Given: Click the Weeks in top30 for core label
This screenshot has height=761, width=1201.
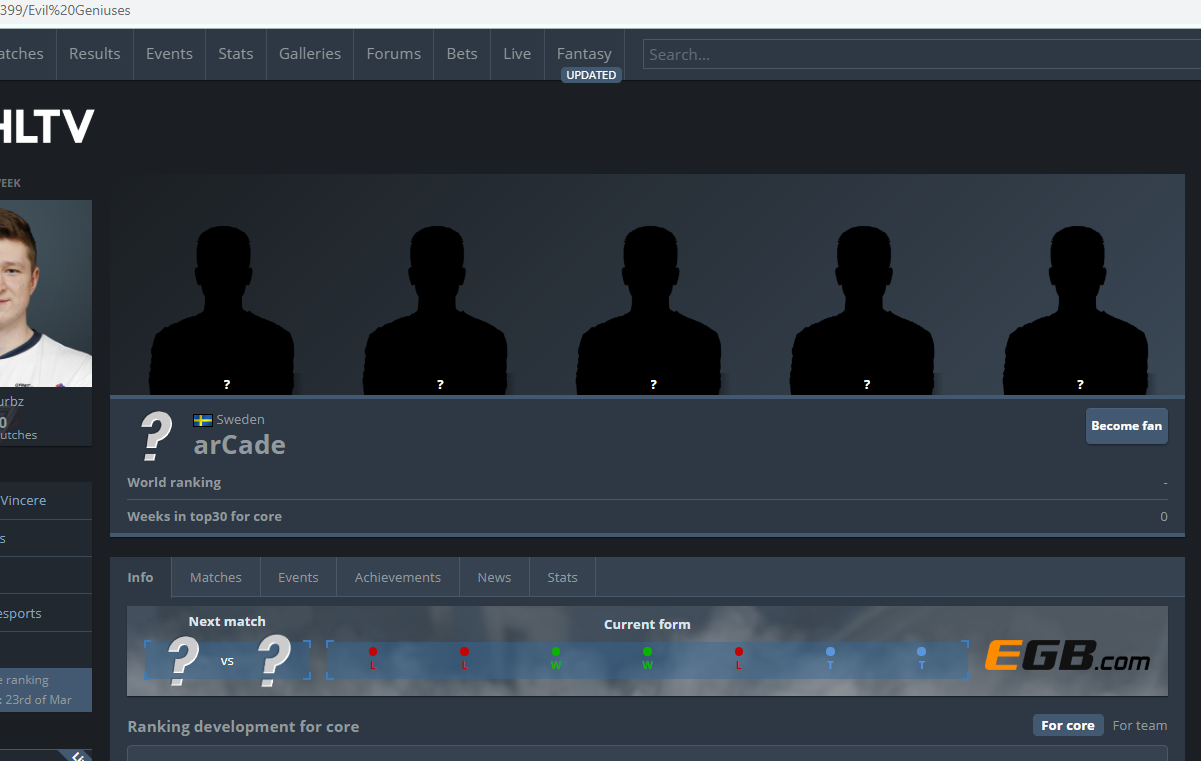Looking at the screenshot, I should click(x=204, y=516).
